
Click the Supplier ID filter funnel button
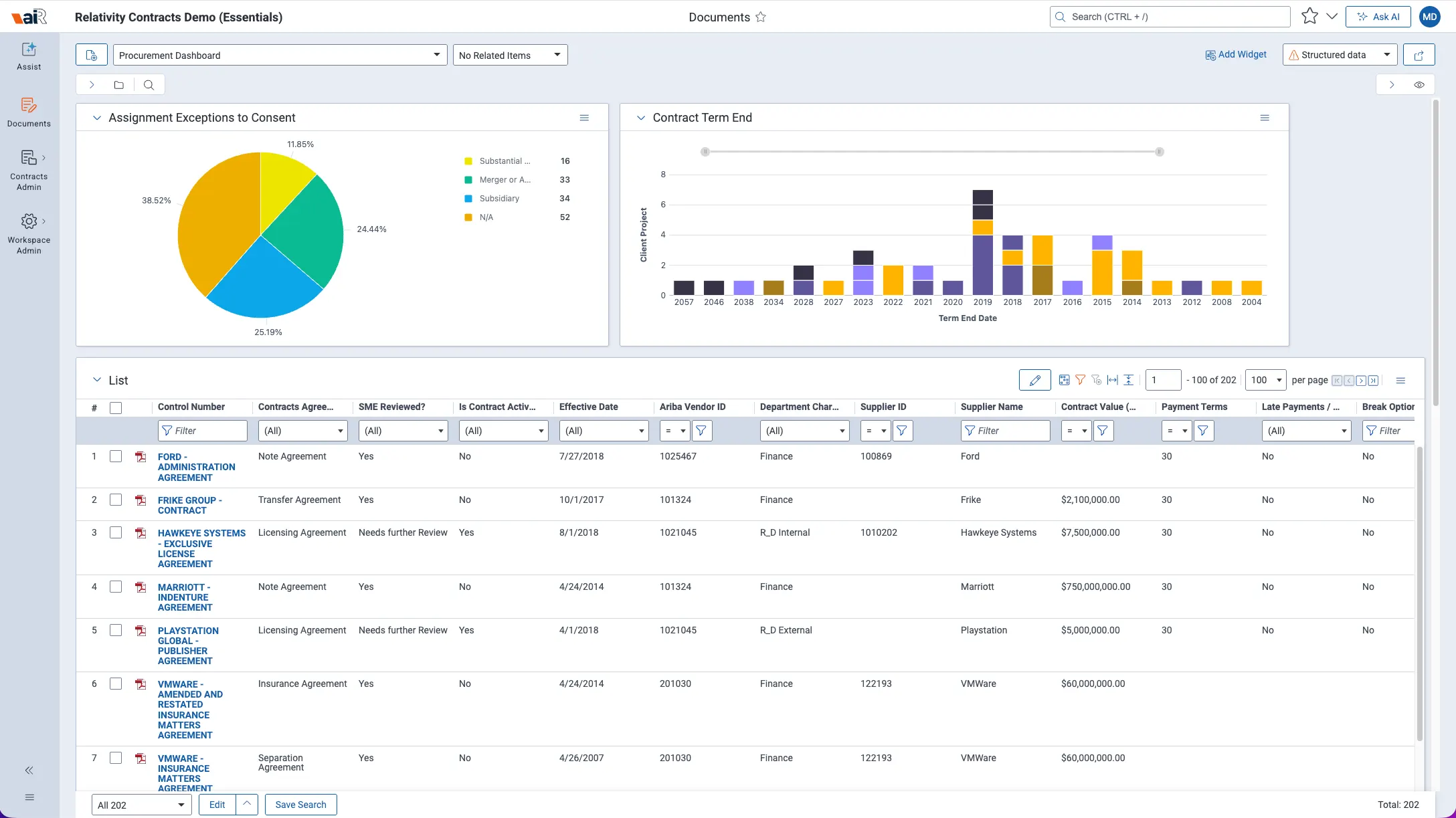(902, 431)
